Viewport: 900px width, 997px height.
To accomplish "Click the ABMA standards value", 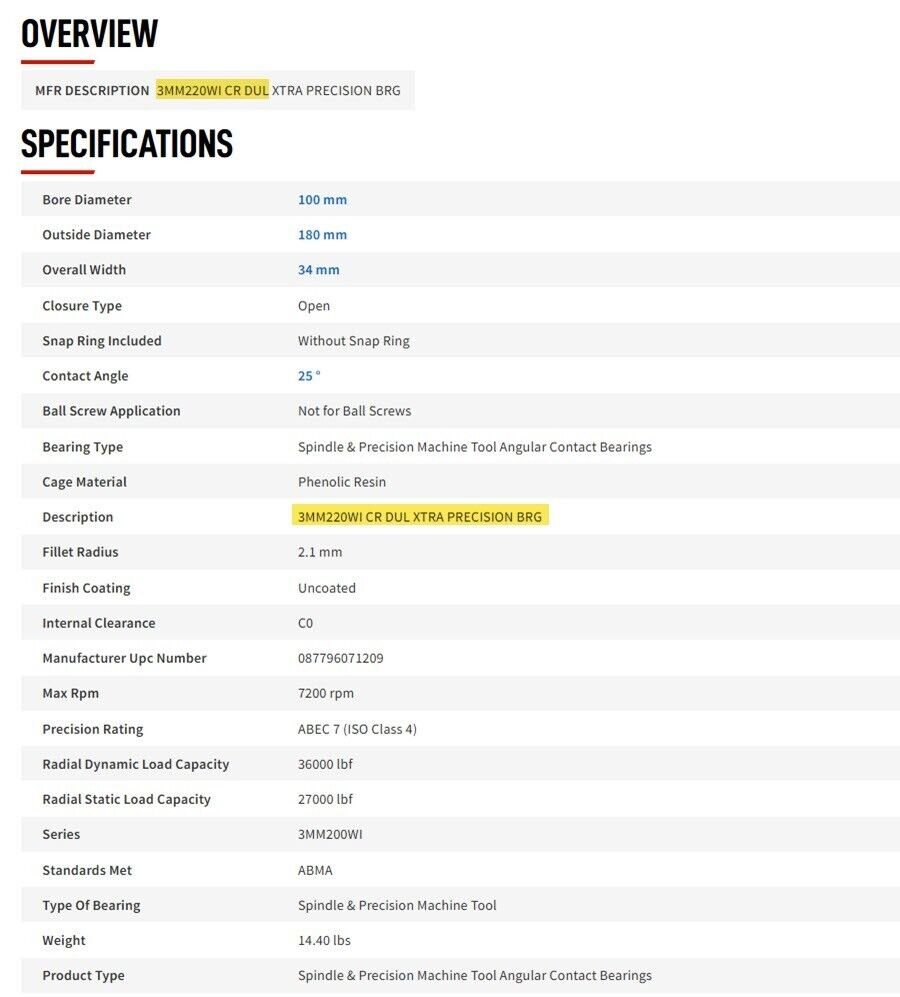I will [315, 870].
